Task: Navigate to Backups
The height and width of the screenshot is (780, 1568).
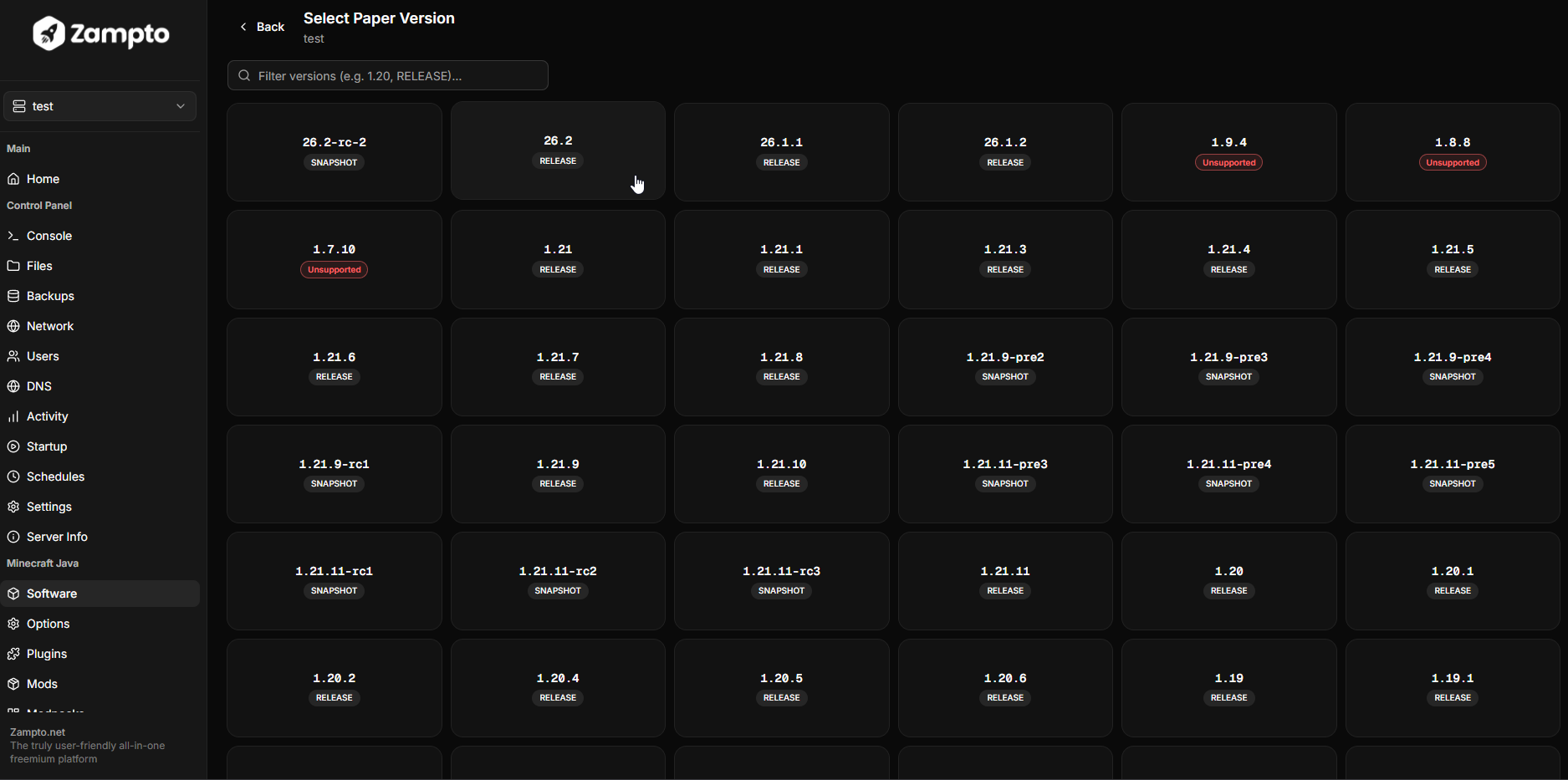Action: click(x=100, y=296)
